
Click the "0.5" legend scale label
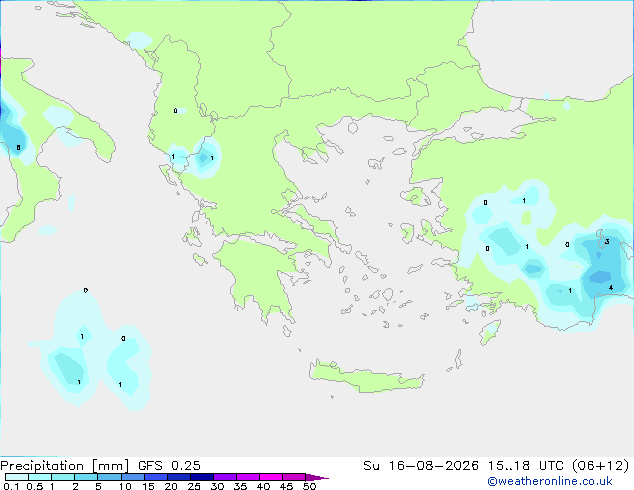point(34,486)
